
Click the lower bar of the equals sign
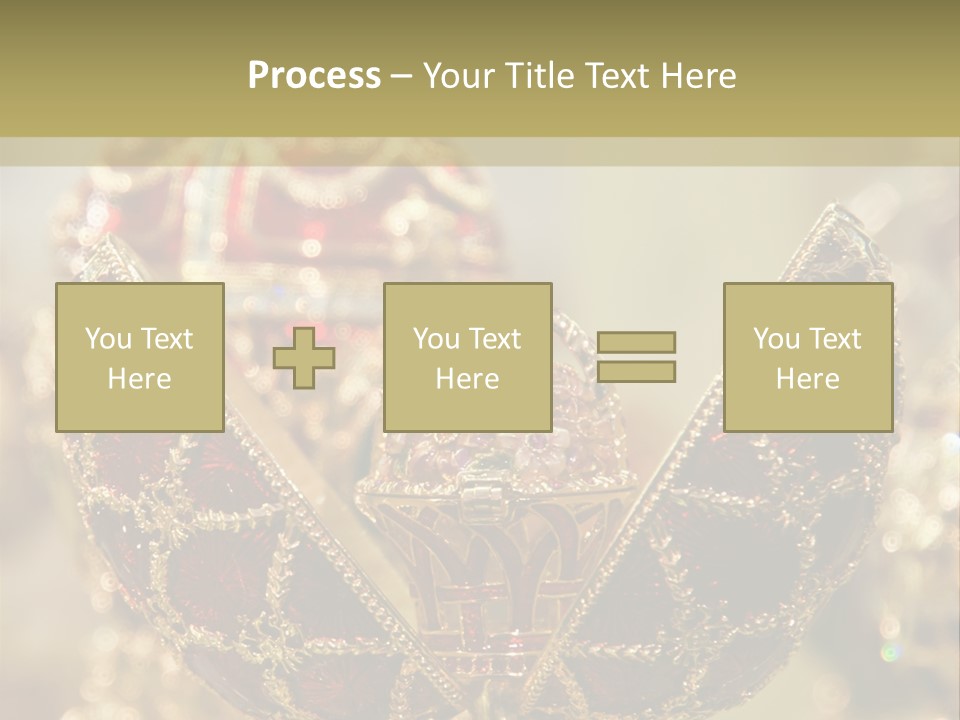[636, 372]
